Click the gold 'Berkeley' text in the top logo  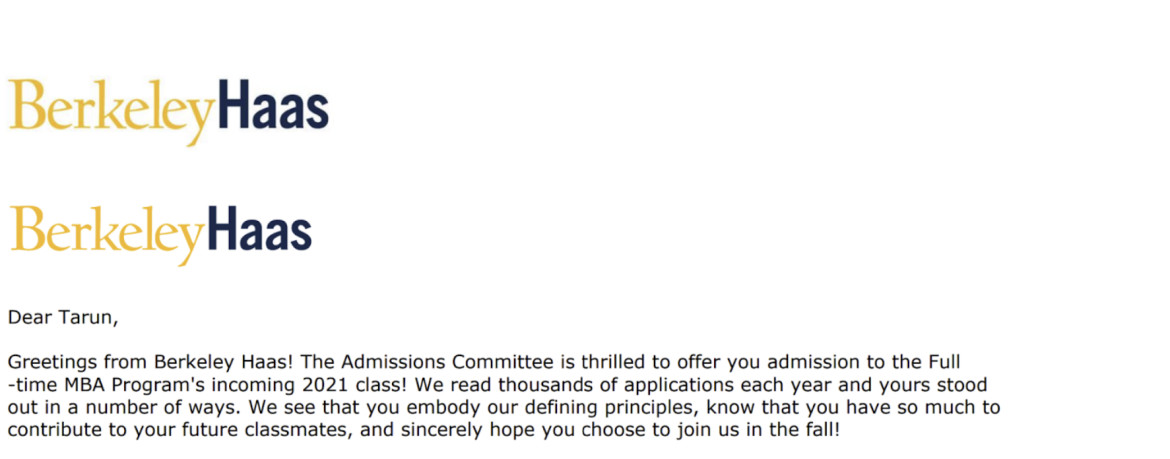(x=112, y=111)
